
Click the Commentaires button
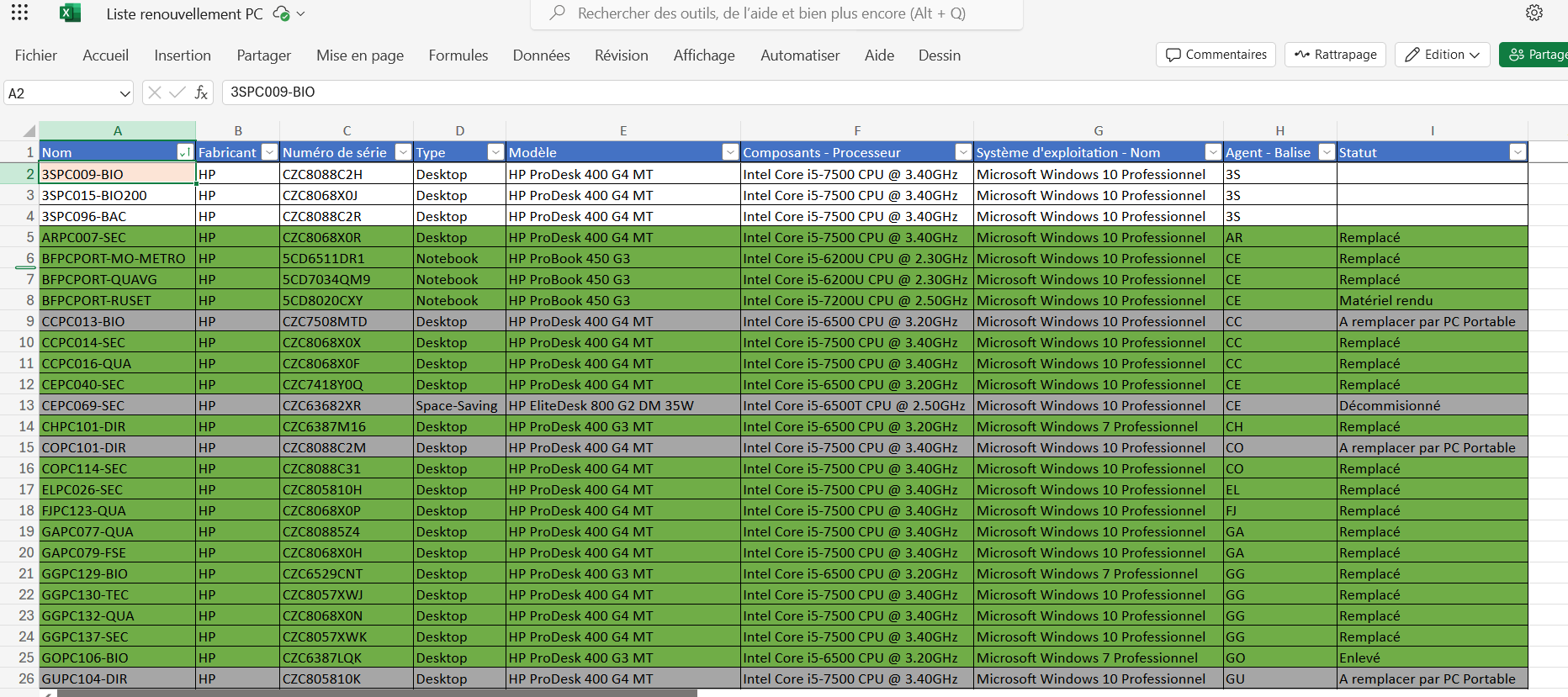click(x=1216, y=55)
